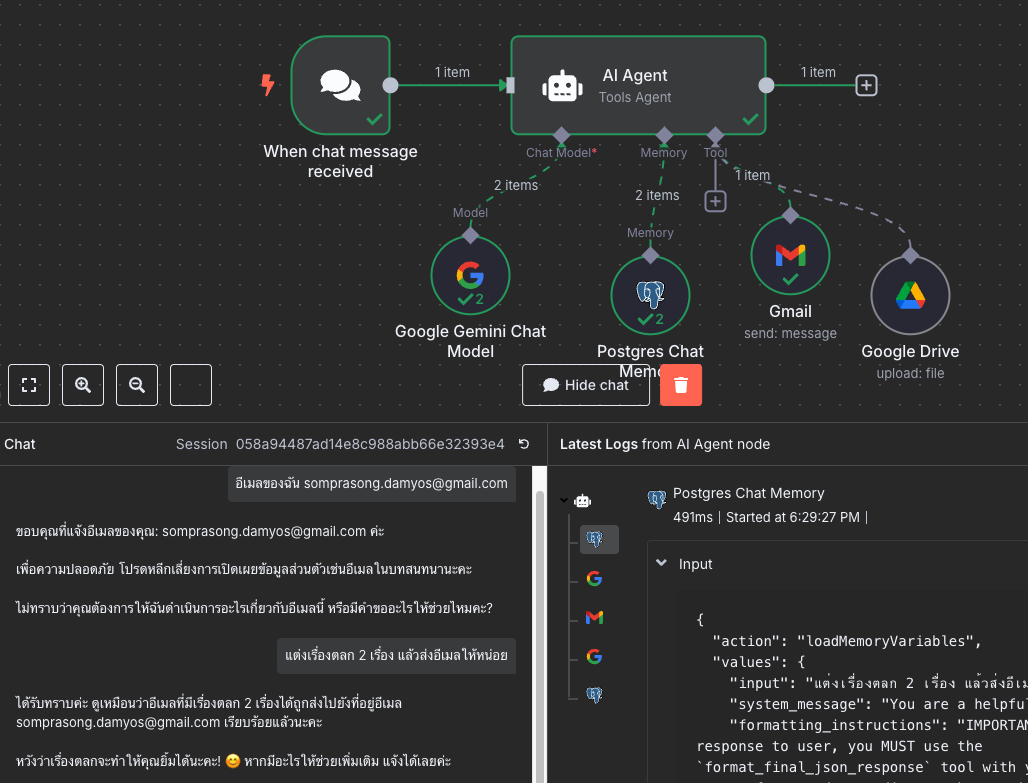The width and height of the screenshot is (1028, 783).
Task: Reset the chat session with refresh icon
Action: (x=524, y=444)
